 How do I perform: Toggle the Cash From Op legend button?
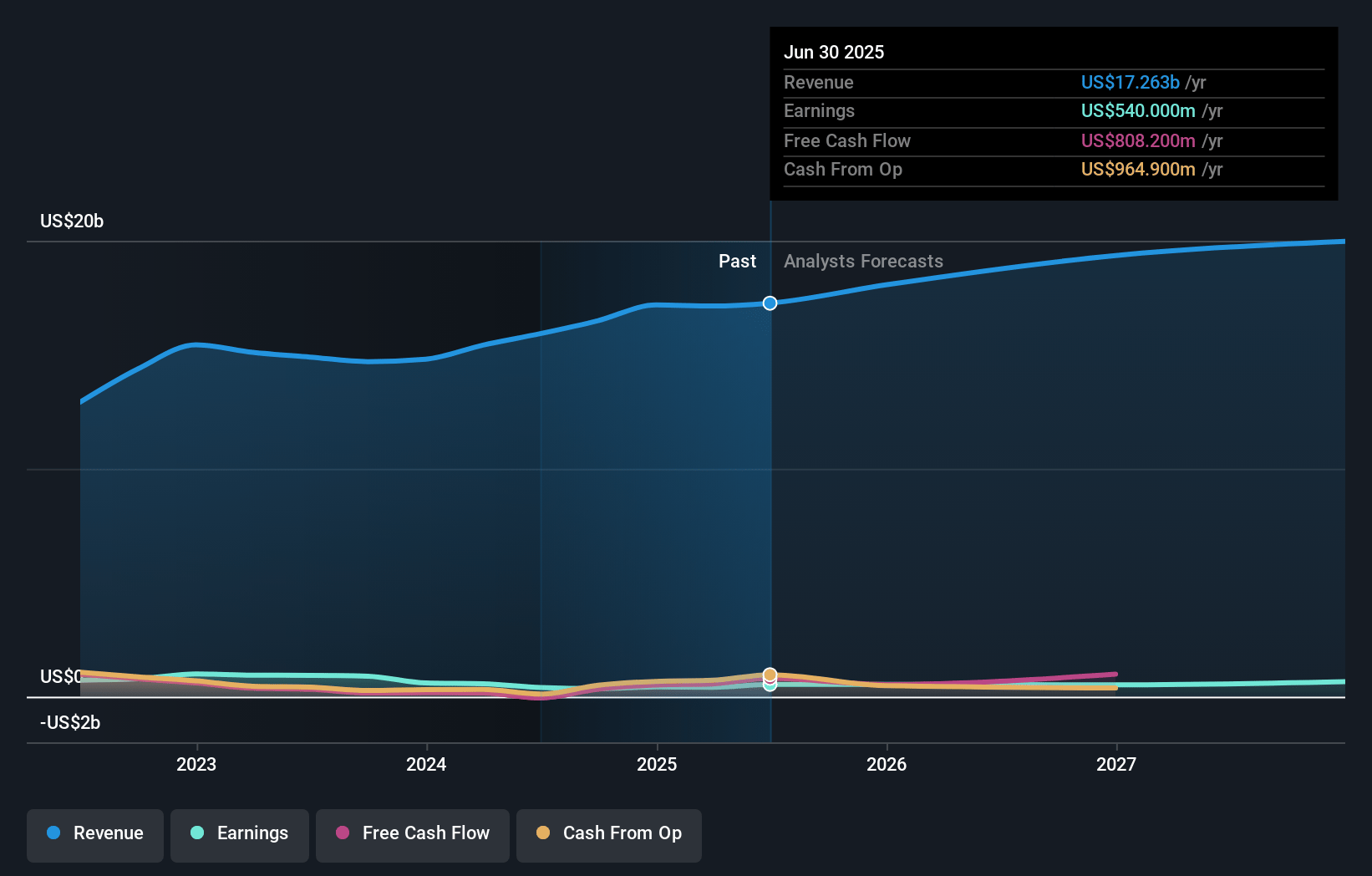[609, 835]
